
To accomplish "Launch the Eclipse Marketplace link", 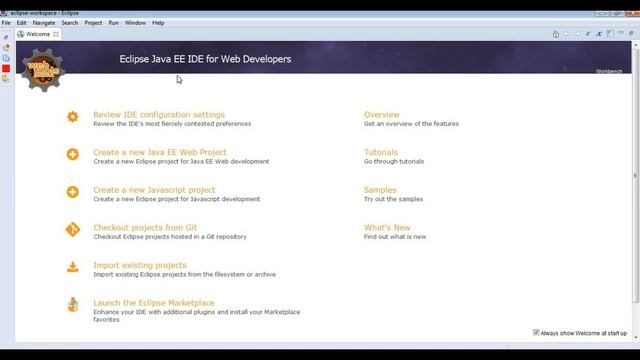I will click(x=154, y=303).
